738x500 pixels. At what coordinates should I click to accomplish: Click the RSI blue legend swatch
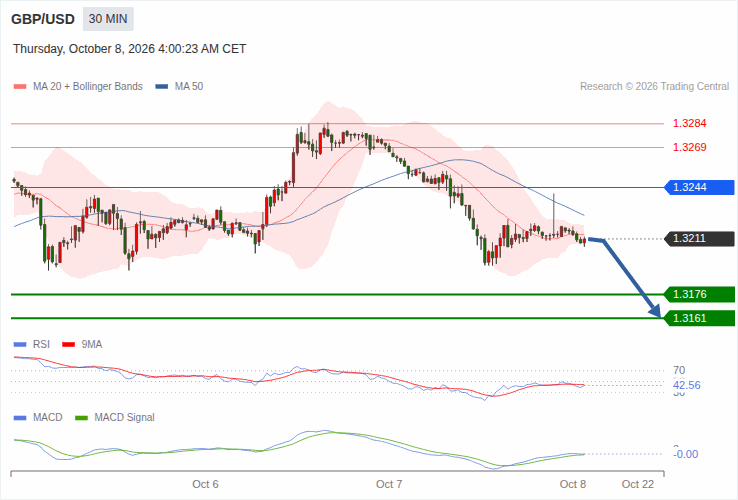(x=20, y=345)
